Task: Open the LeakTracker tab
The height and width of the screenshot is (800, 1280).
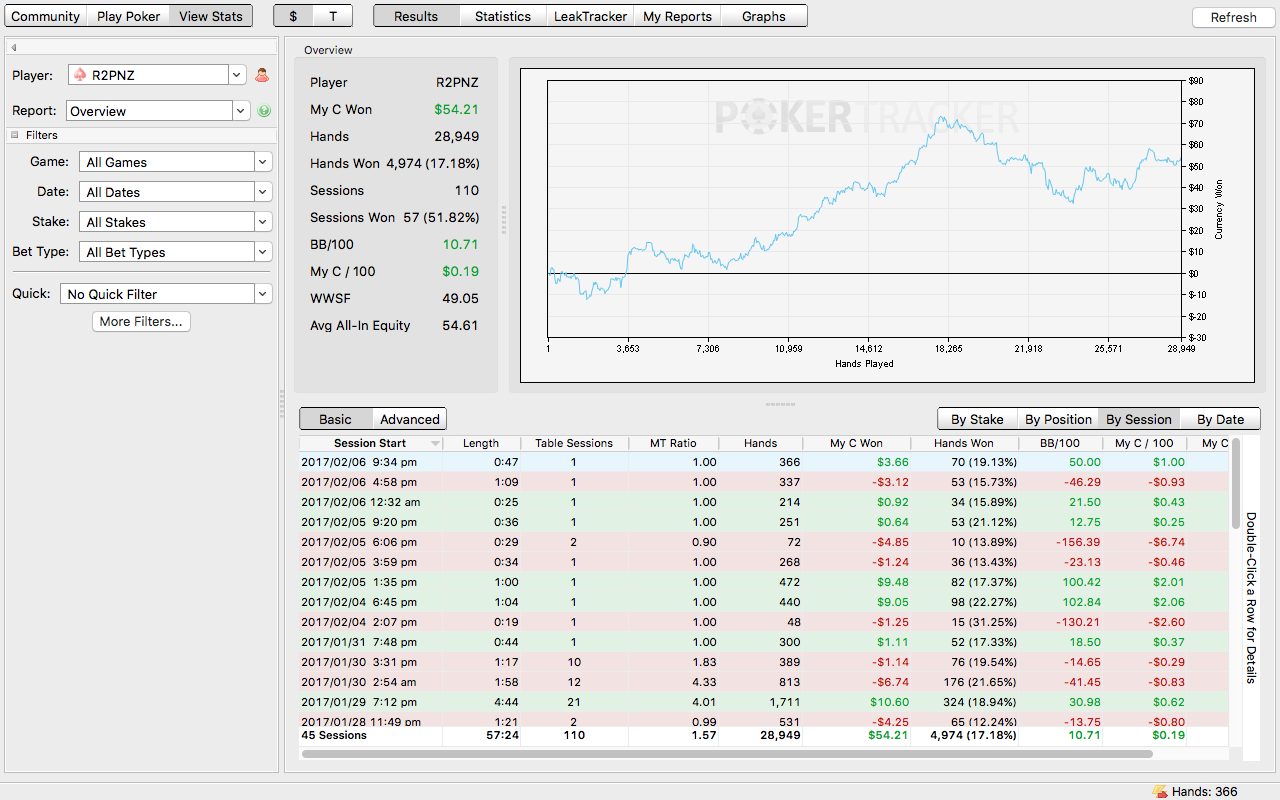Action: pos(590,16)
